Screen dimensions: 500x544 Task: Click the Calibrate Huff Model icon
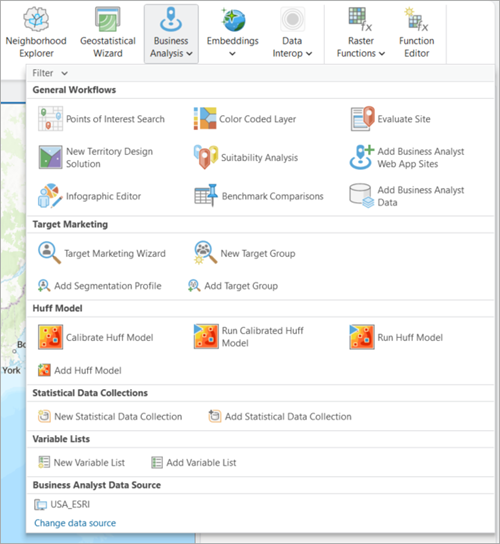(51, 337)
